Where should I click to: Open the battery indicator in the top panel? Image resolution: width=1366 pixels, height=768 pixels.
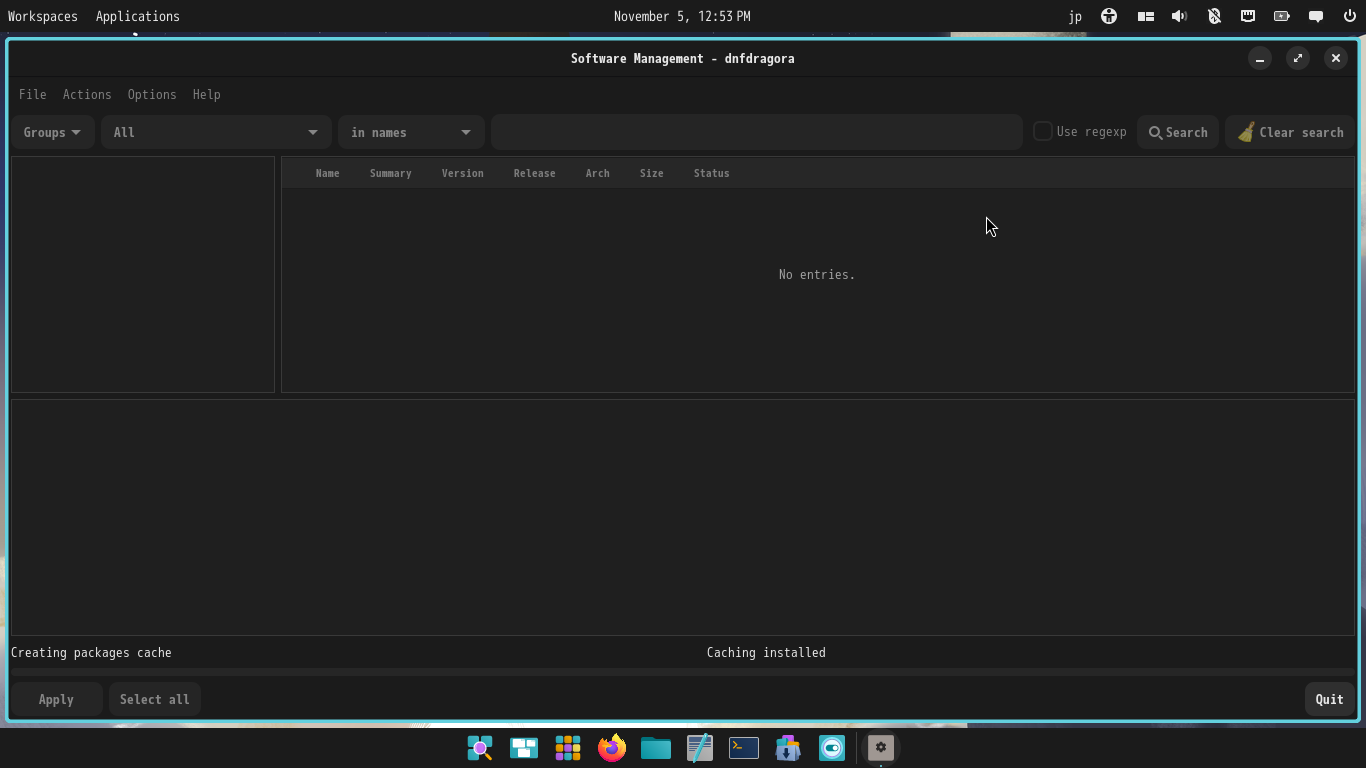coord(1282,16)
